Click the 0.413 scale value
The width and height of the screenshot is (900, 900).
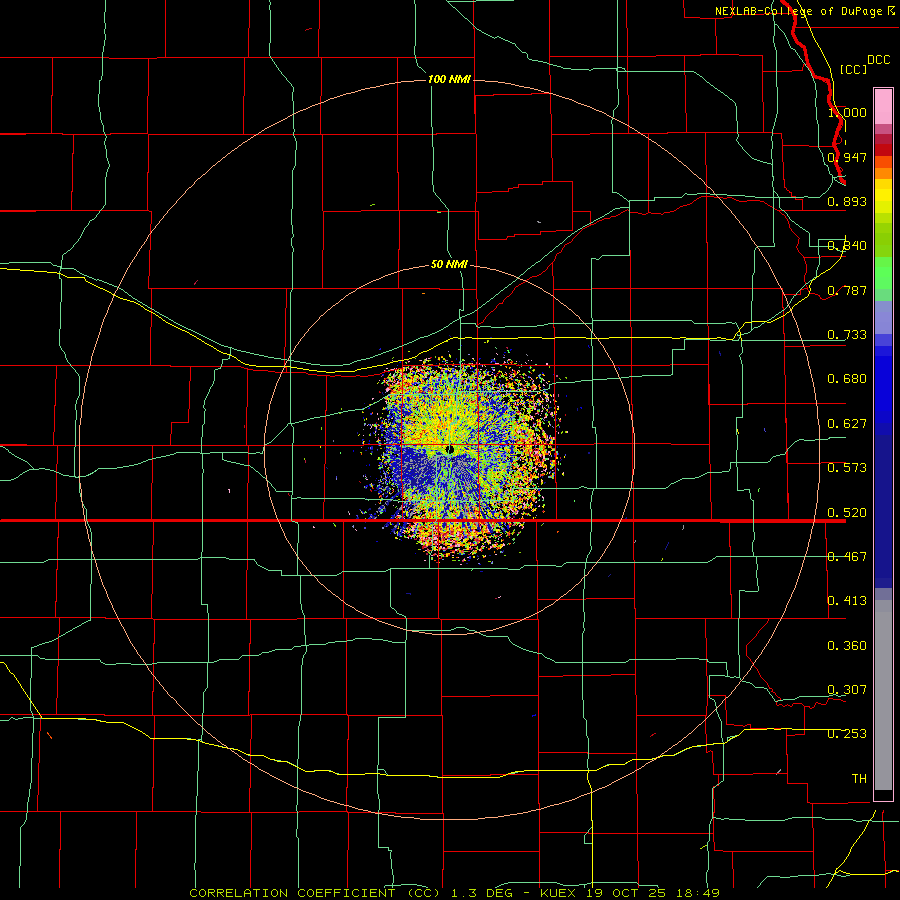847,601
